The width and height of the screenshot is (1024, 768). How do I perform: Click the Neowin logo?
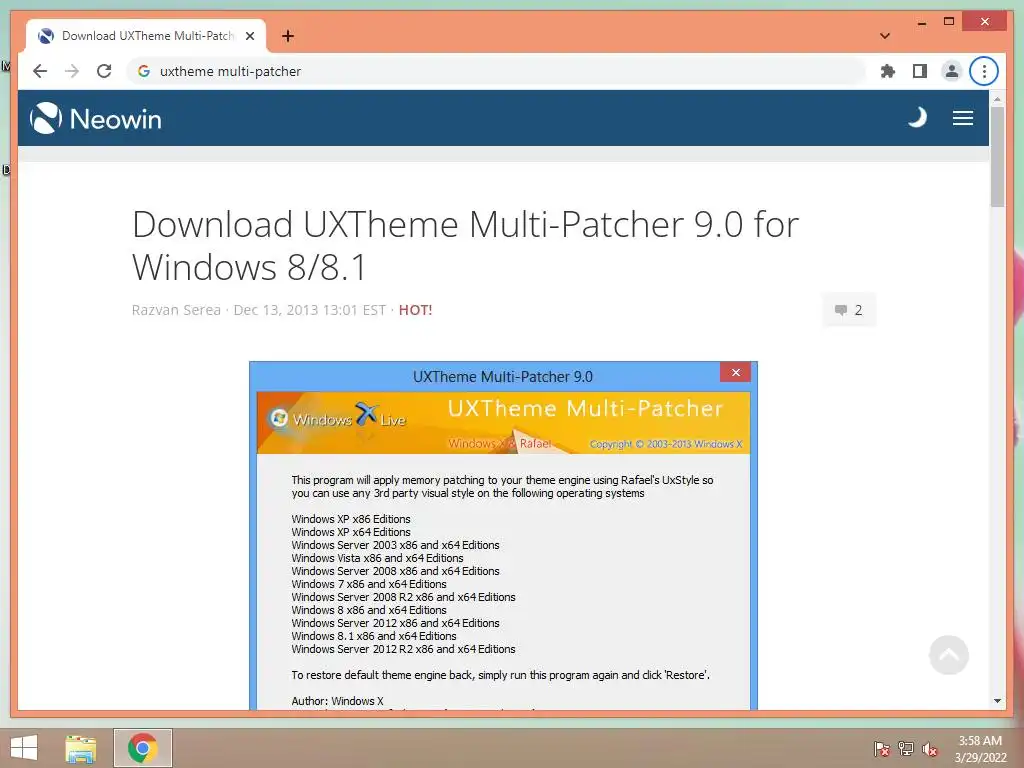point(95,118)
